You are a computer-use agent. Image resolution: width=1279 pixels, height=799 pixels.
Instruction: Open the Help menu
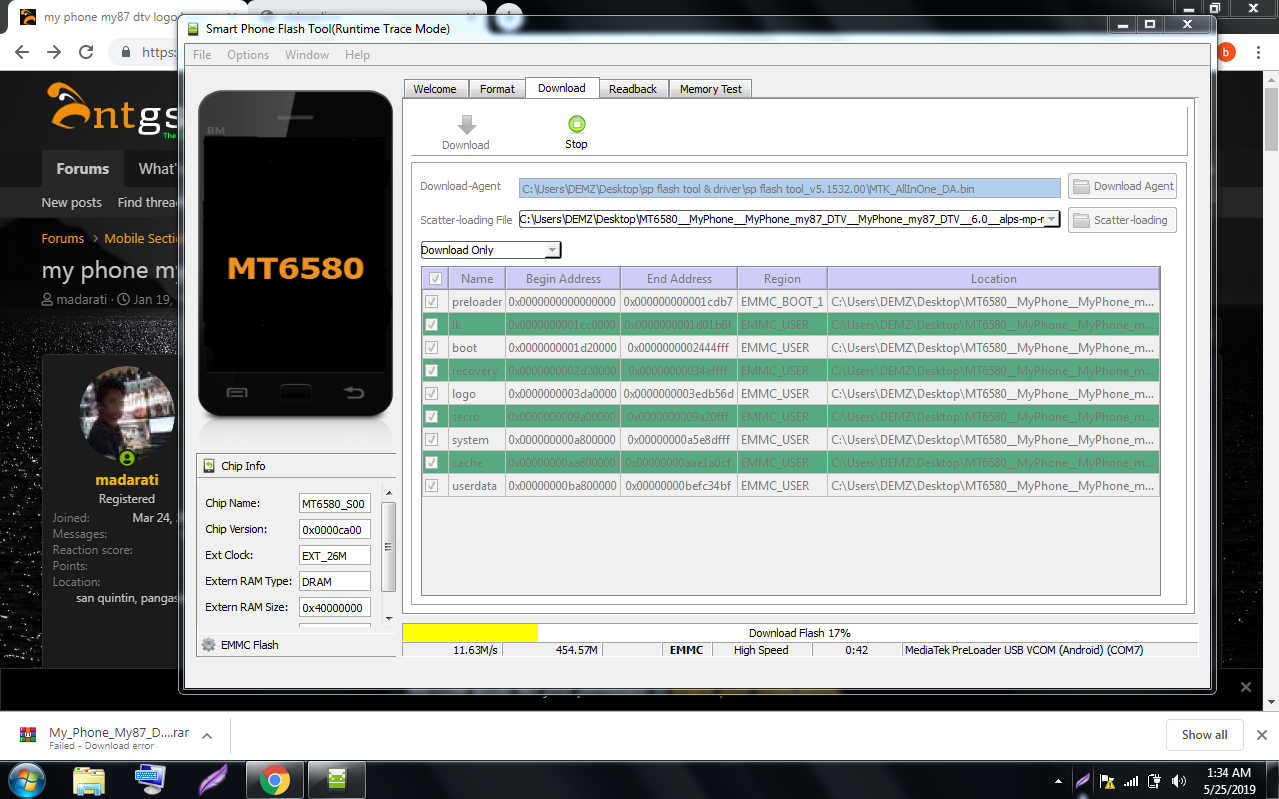point(357,55)
